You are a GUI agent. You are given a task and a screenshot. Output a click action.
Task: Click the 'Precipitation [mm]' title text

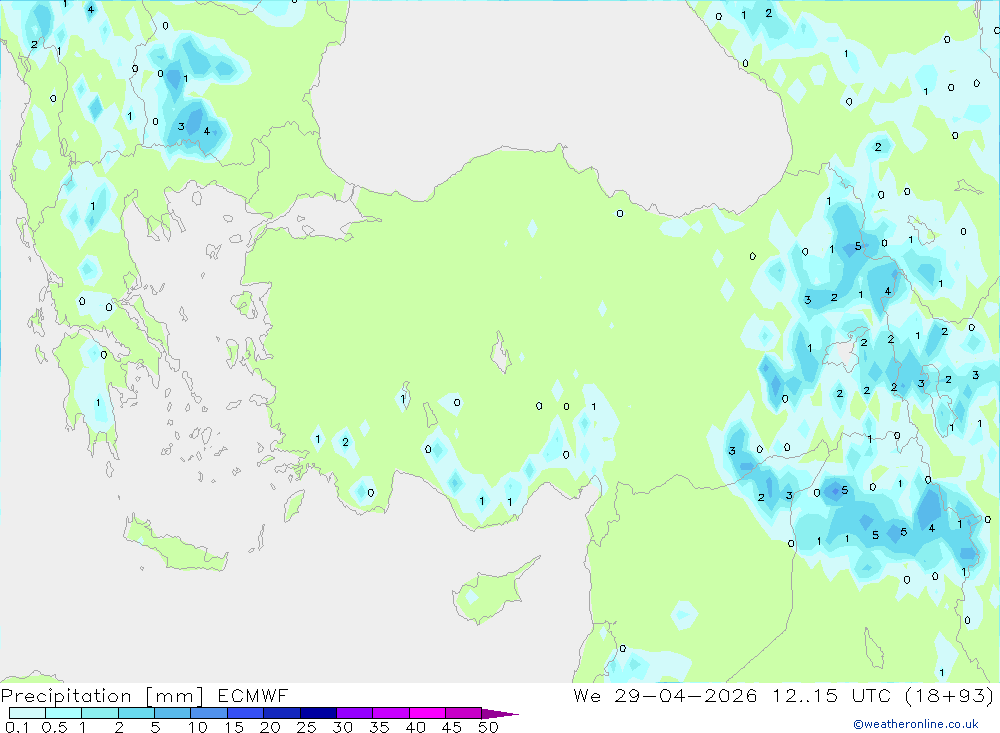coord(102,695)
